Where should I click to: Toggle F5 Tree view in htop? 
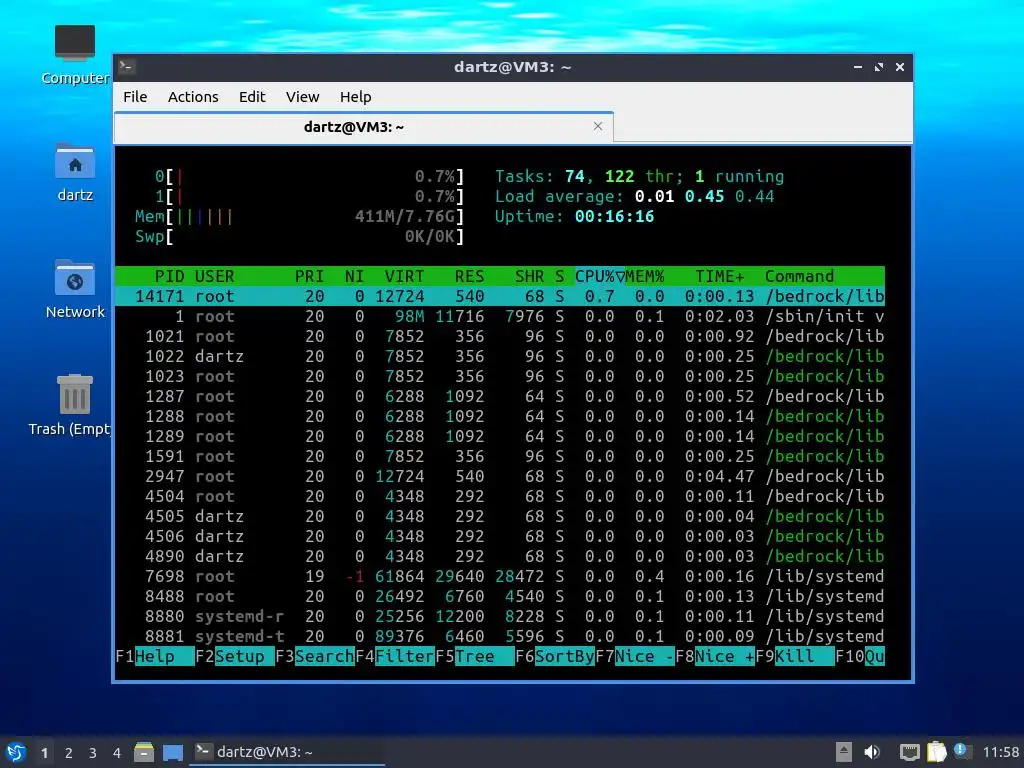(x=474, y=656)
